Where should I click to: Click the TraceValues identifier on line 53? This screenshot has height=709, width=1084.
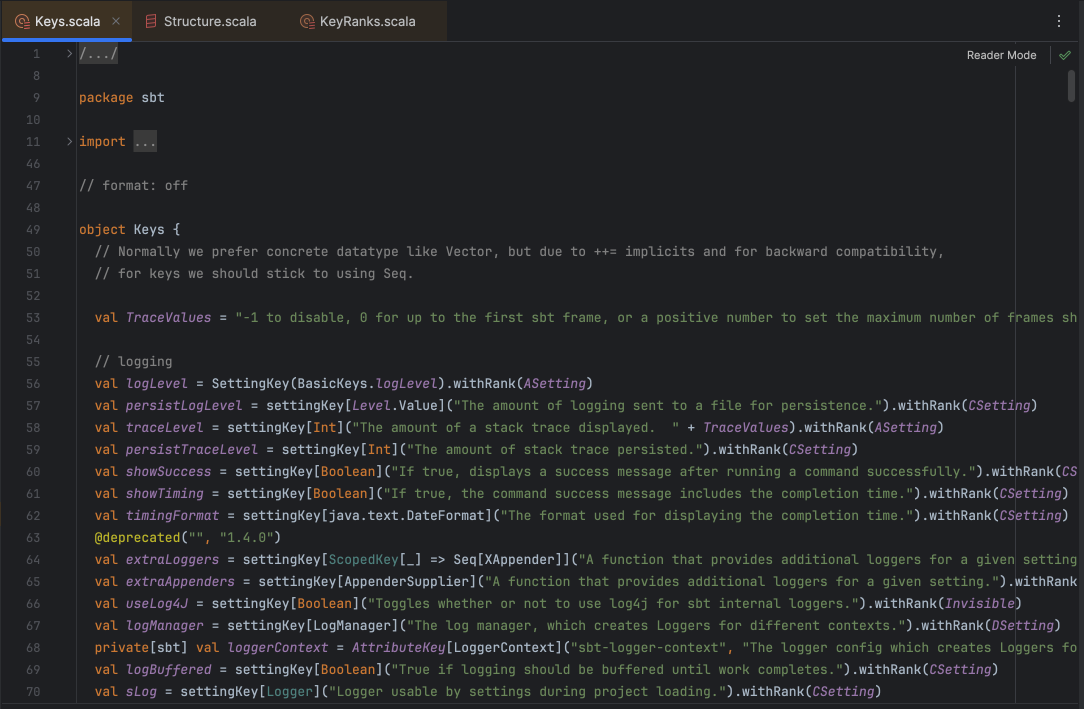[x=168, y=318]
